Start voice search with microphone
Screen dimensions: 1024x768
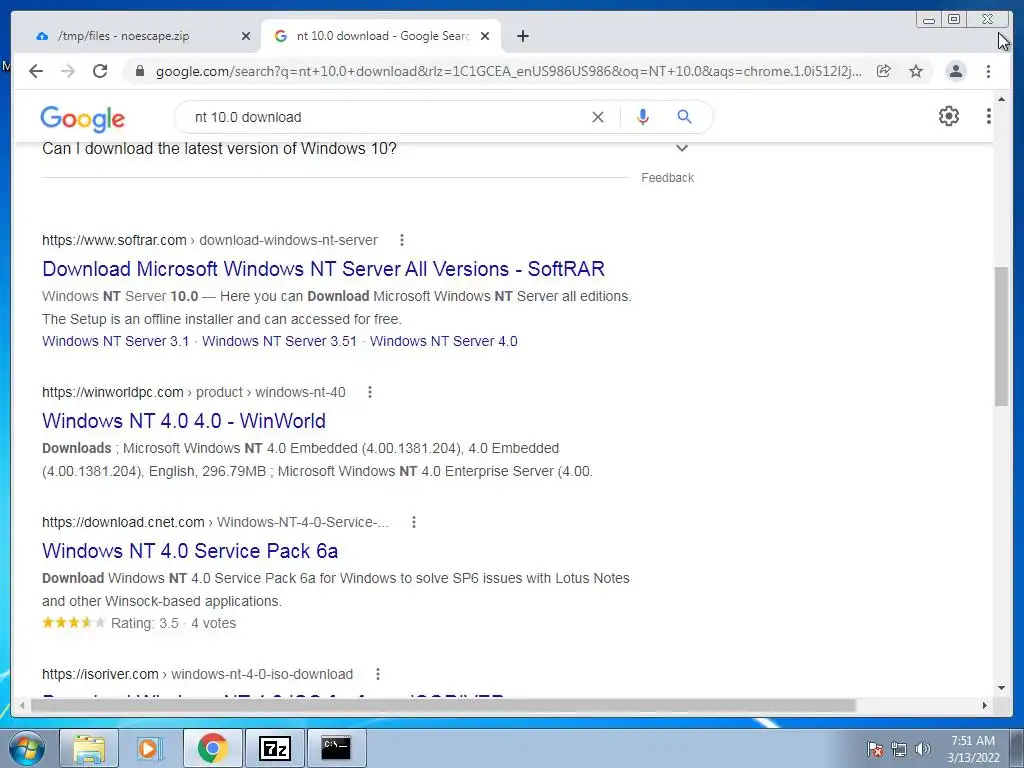pyautogui.click(x=643, y=117)
